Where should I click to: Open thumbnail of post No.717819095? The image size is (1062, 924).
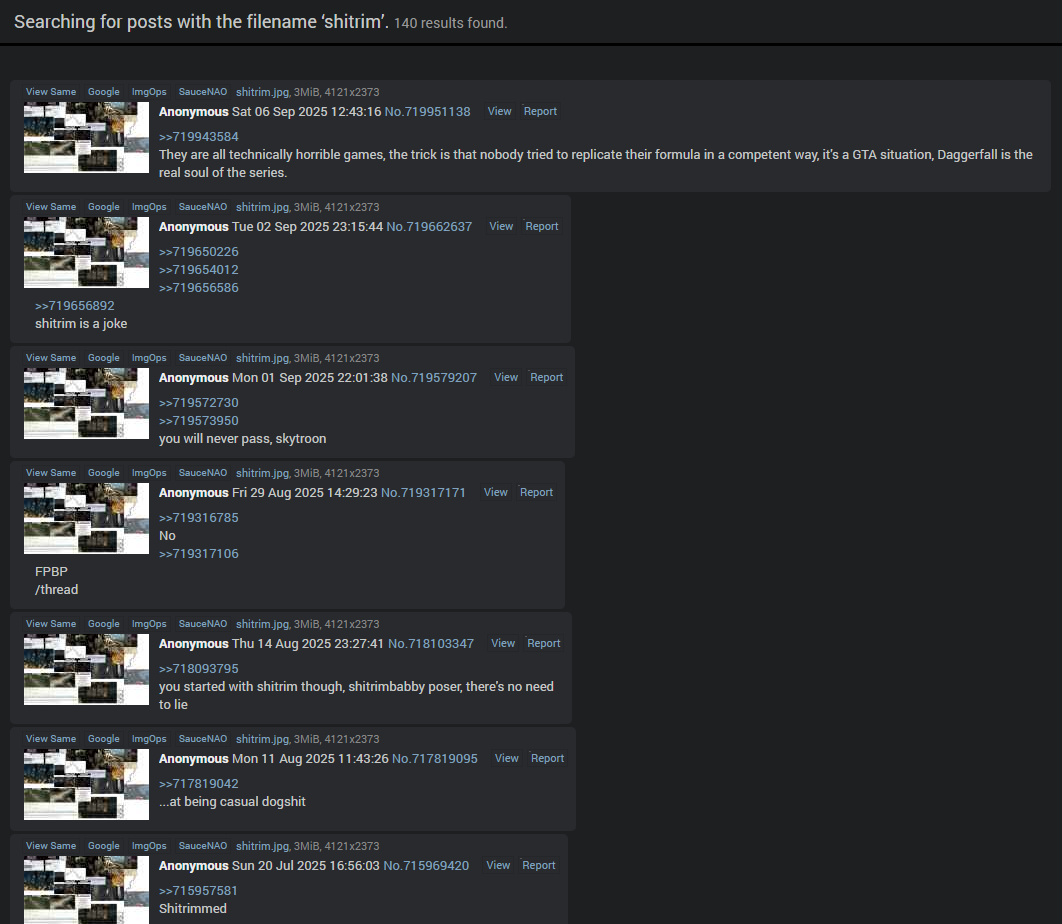point(86,785)
